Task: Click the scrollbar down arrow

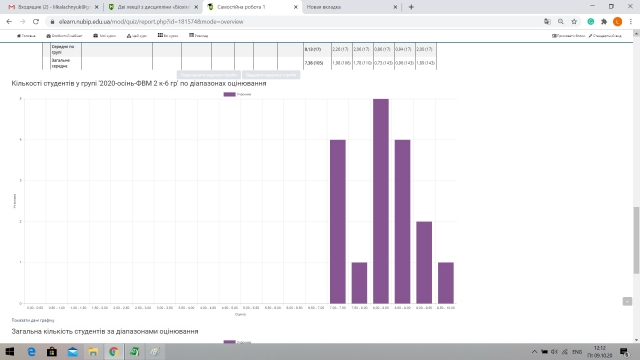Action: pyautogui.click(x=636, y=340)
